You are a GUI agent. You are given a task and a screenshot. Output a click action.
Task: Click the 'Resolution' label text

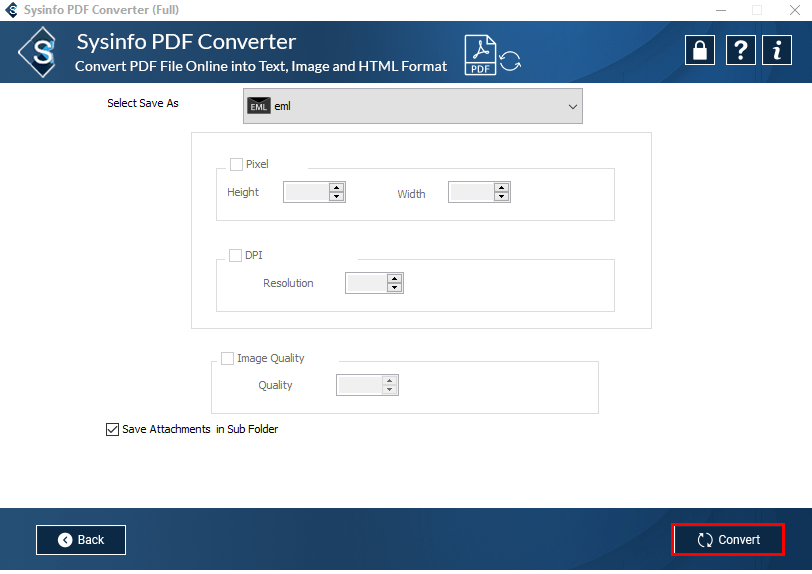coord(288,283)
